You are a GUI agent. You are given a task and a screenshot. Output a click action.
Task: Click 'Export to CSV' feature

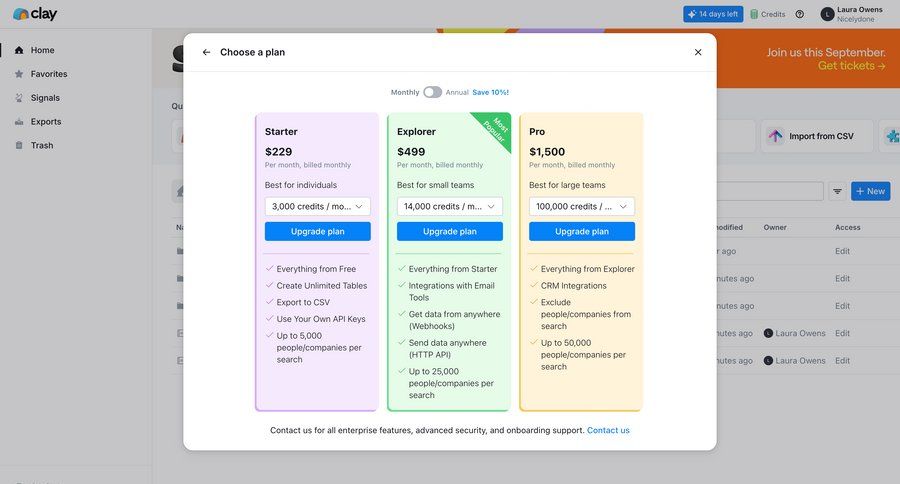[x=303, y=302]
